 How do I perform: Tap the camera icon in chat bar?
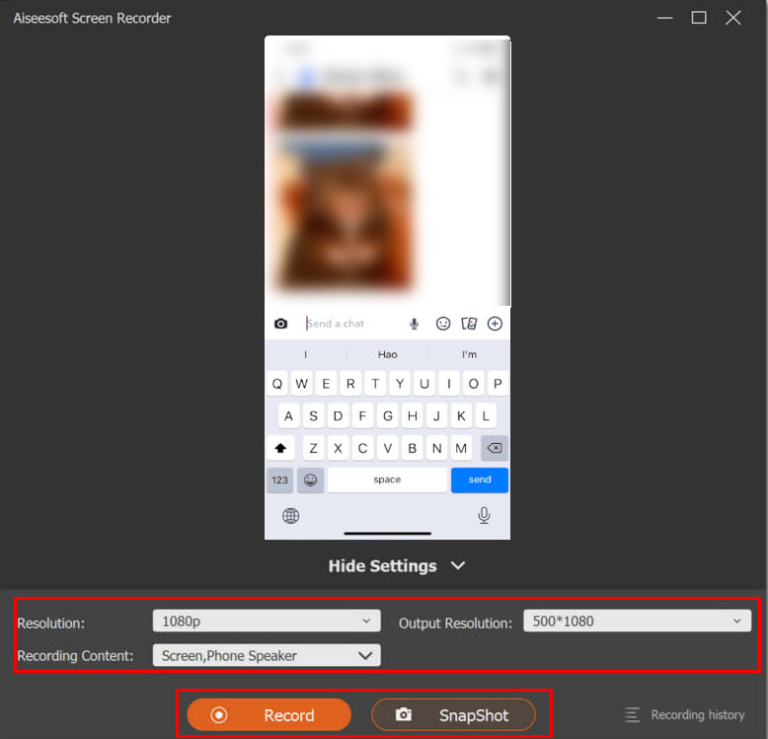pyautogui.click(x=281, y=324)
